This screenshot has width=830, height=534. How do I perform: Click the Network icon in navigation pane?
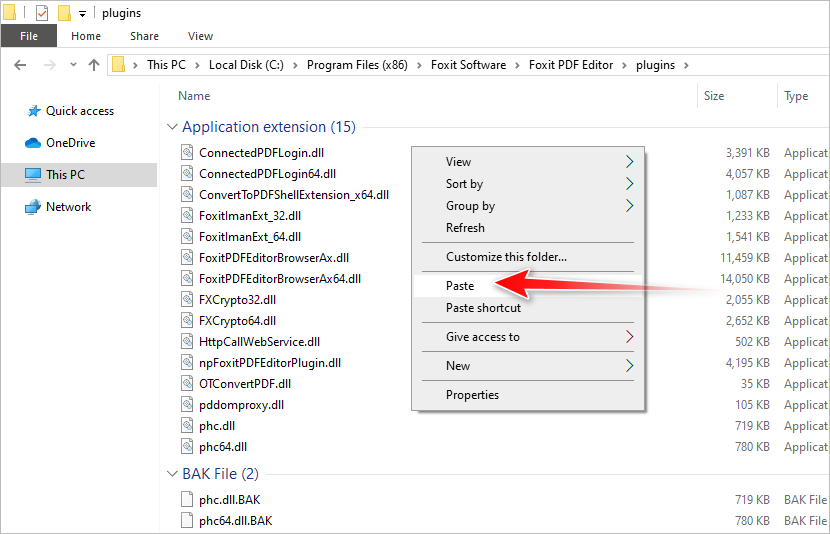click(x=33, y=207)
